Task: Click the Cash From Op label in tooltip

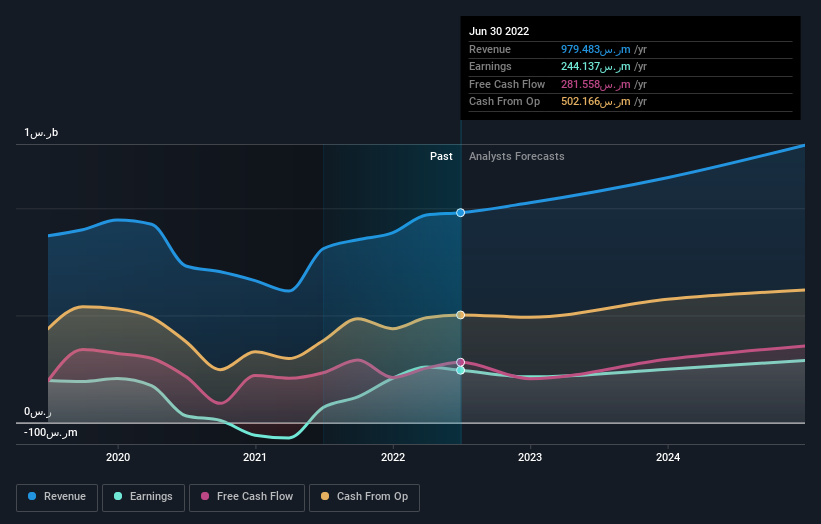Action: [x=504, y=102]
